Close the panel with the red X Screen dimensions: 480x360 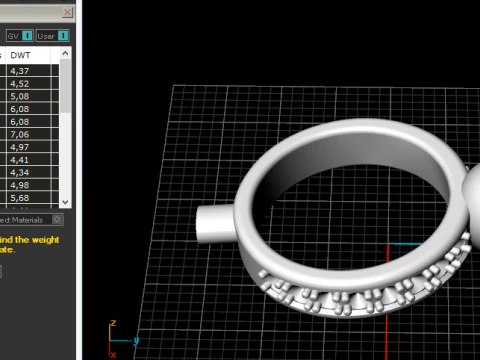(x=67, y=12)
